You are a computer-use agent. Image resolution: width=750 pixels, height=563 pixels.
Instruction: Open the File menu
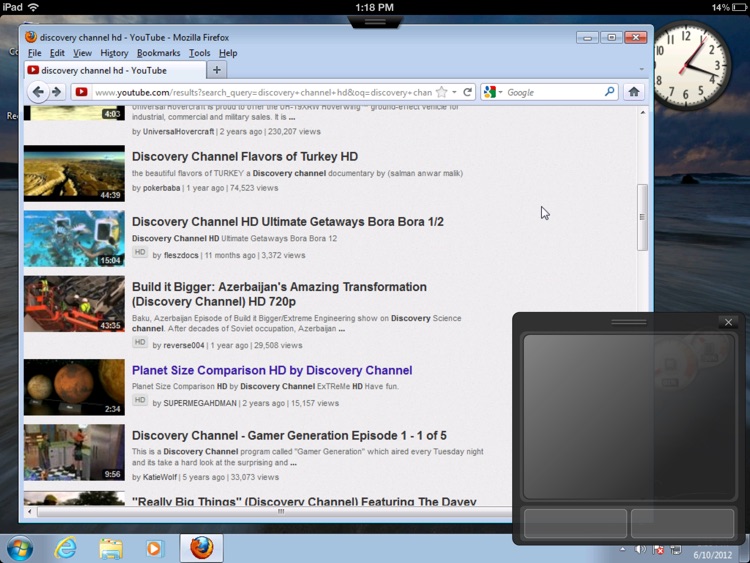[34, 53]
